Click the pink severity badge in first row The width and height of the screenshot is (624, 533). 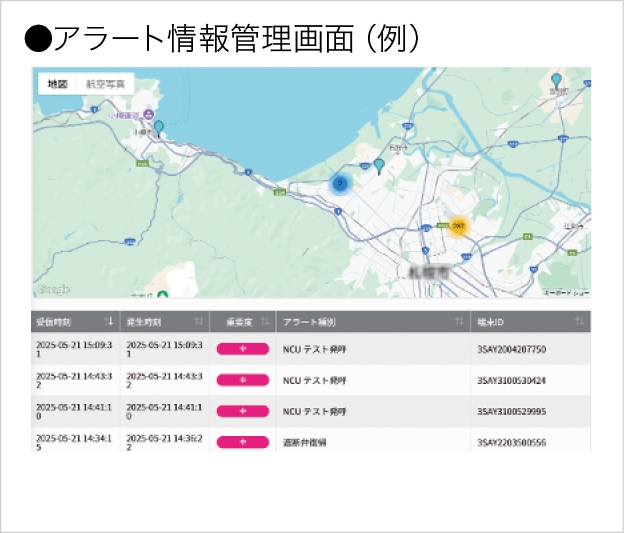(x=243, y=349)
